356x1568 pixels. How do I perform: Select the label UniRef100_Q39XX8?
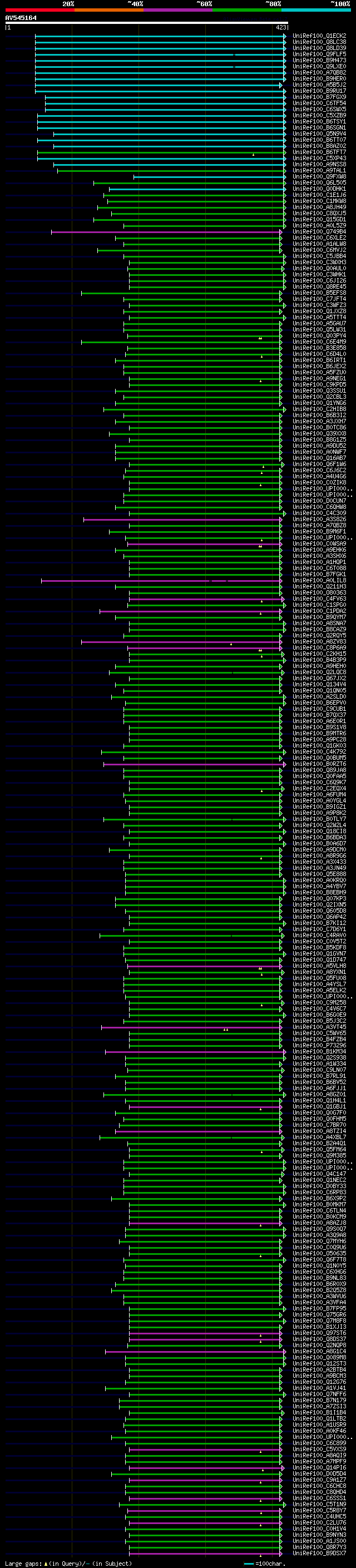[x=319, y=433]
